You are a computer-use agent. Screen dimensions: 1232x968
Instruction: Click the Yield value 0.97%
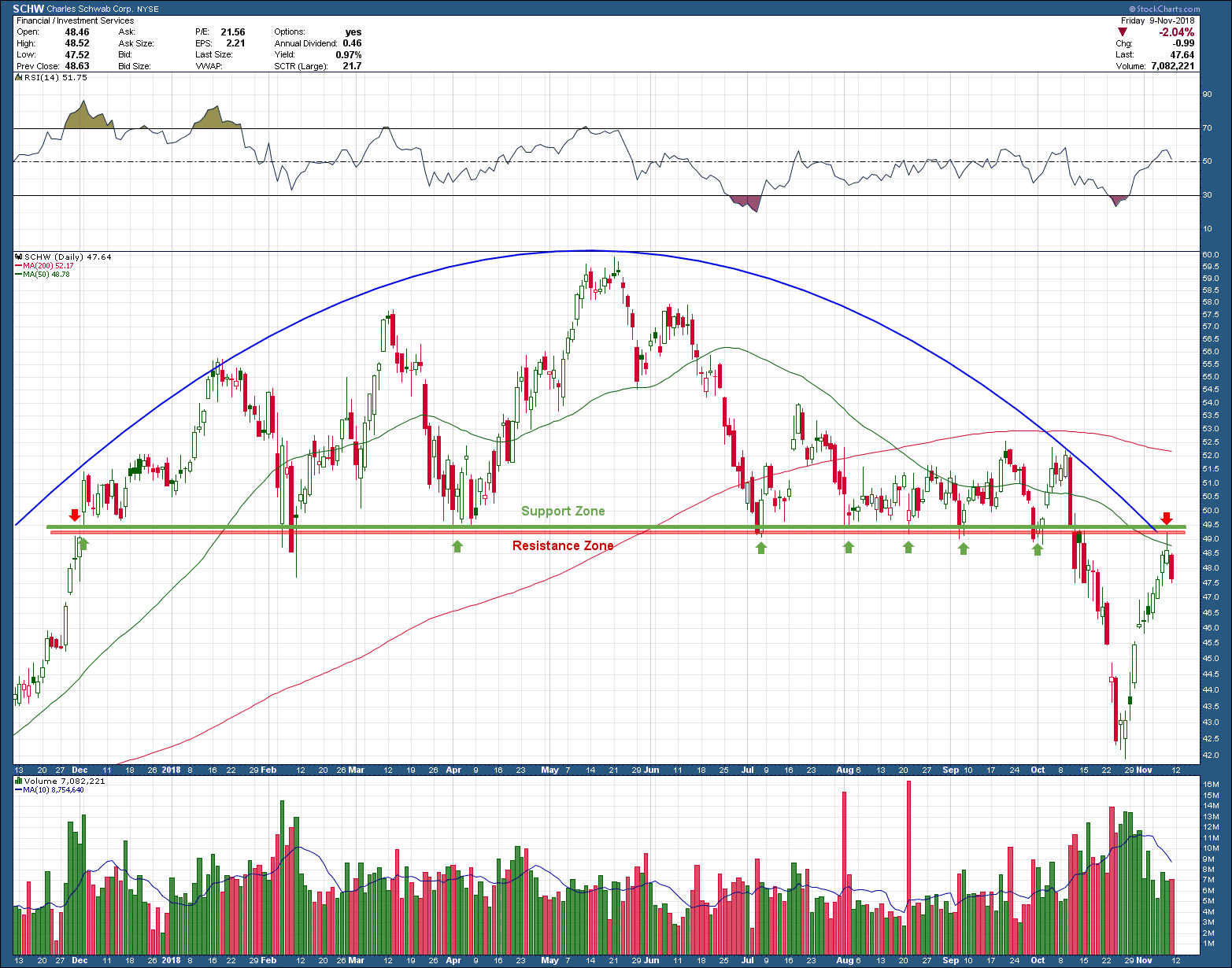349,55
